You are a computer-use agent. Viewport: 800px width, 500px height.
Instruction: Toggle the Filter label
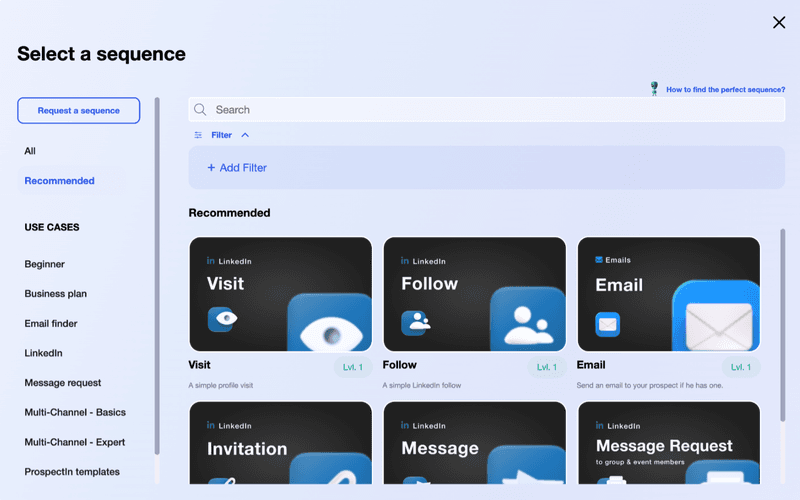[x=221, y=135]
